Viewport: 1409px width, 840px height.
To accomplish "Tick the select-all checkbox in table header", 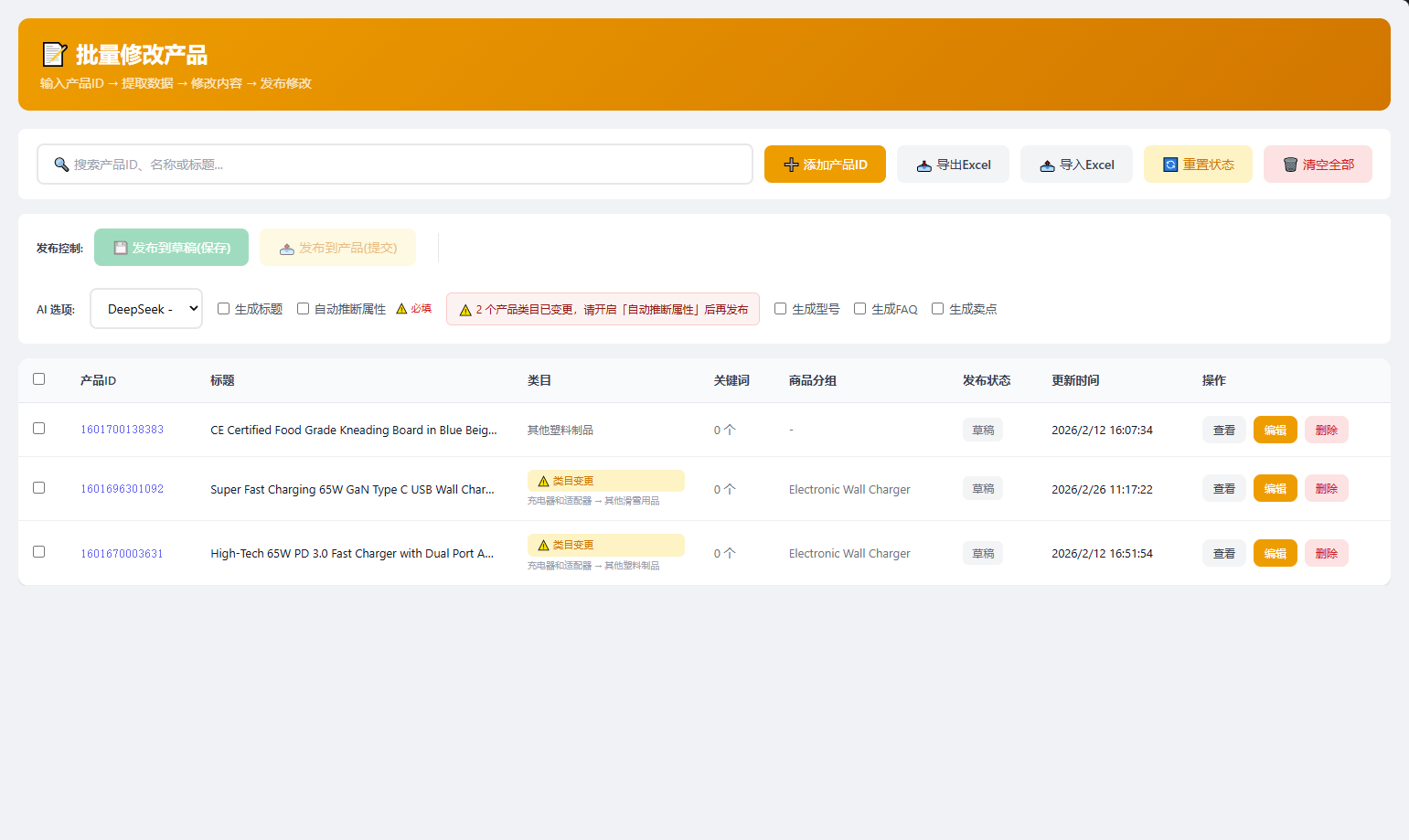I will 38,379.
